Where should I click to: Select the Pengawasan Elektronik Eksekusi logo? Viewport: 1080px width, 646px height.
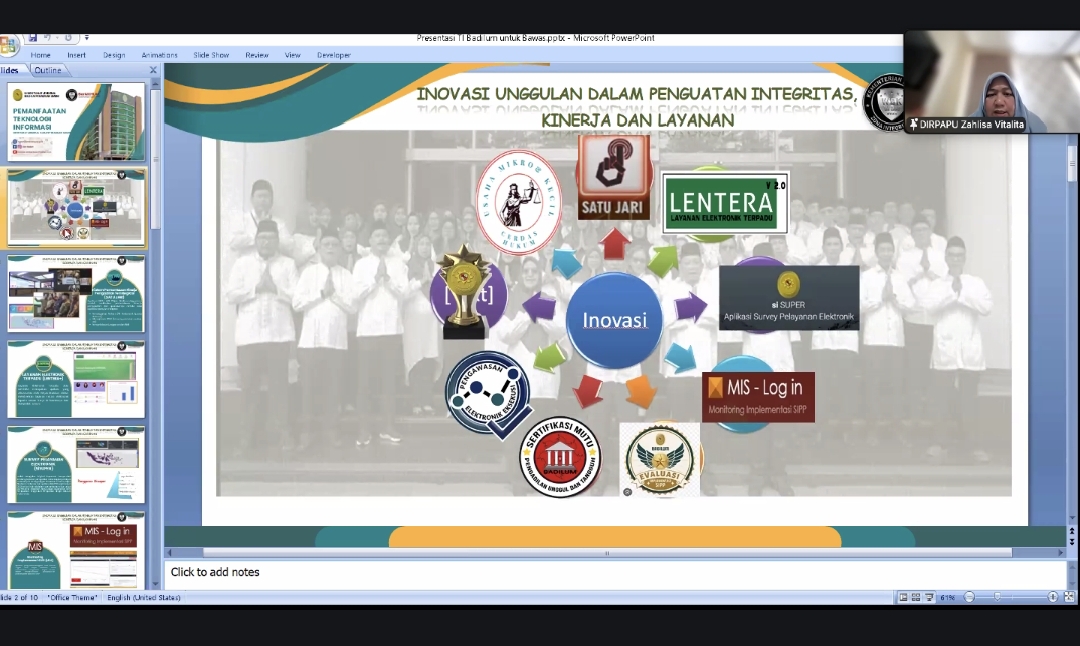click(x=488, y=395)
